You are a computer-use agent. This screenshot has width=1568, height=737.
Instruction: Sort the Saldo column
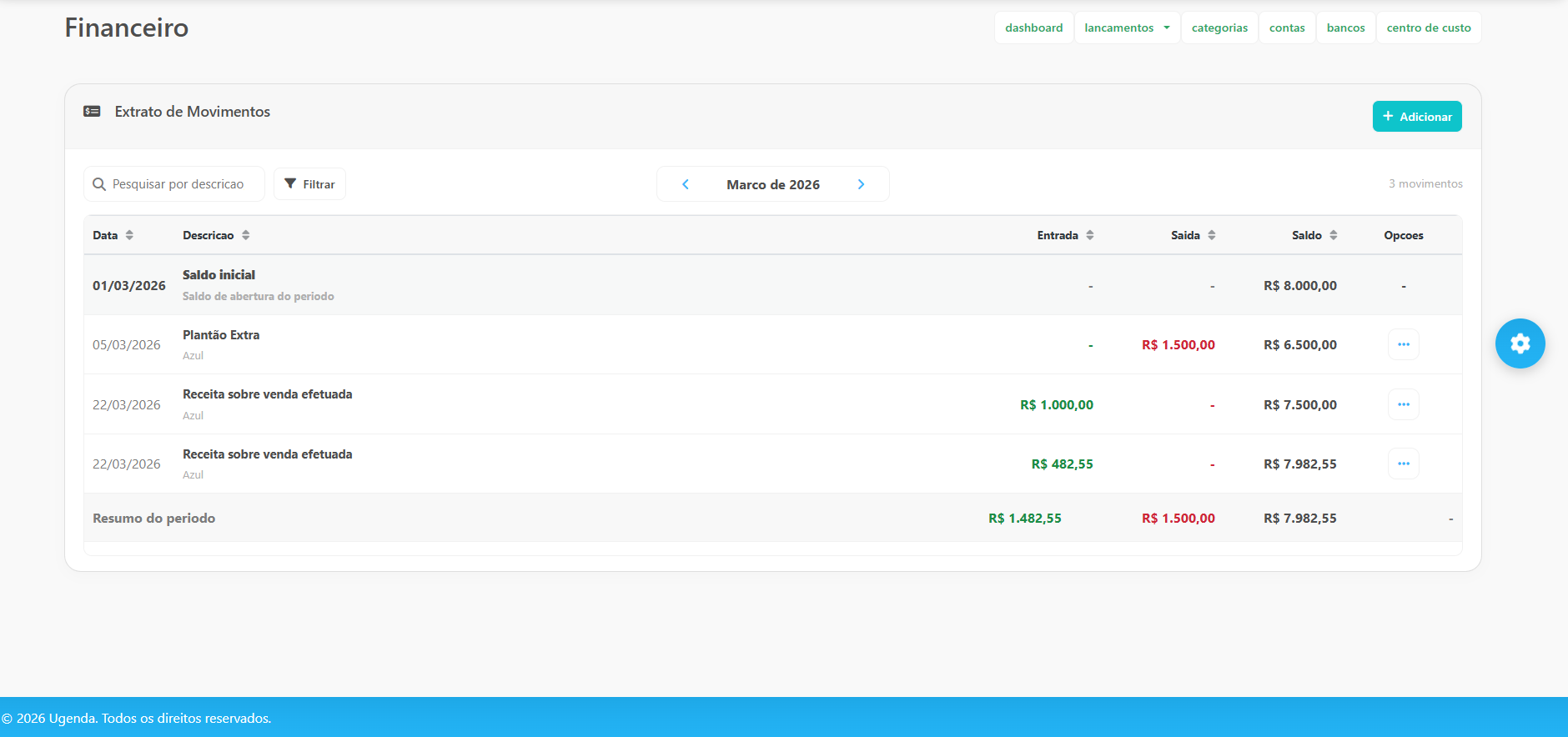[x=1333, y=235]
